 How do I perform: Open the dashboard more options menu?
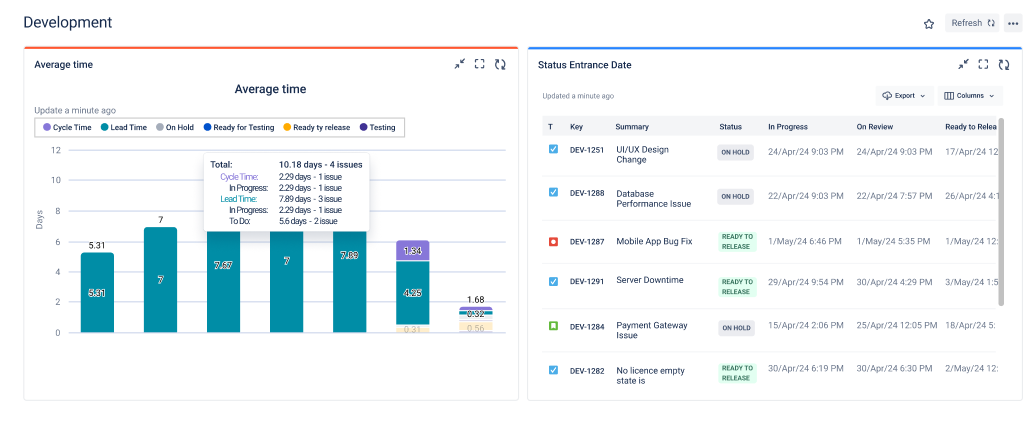pyautogui.click(x=1013, y=23)
